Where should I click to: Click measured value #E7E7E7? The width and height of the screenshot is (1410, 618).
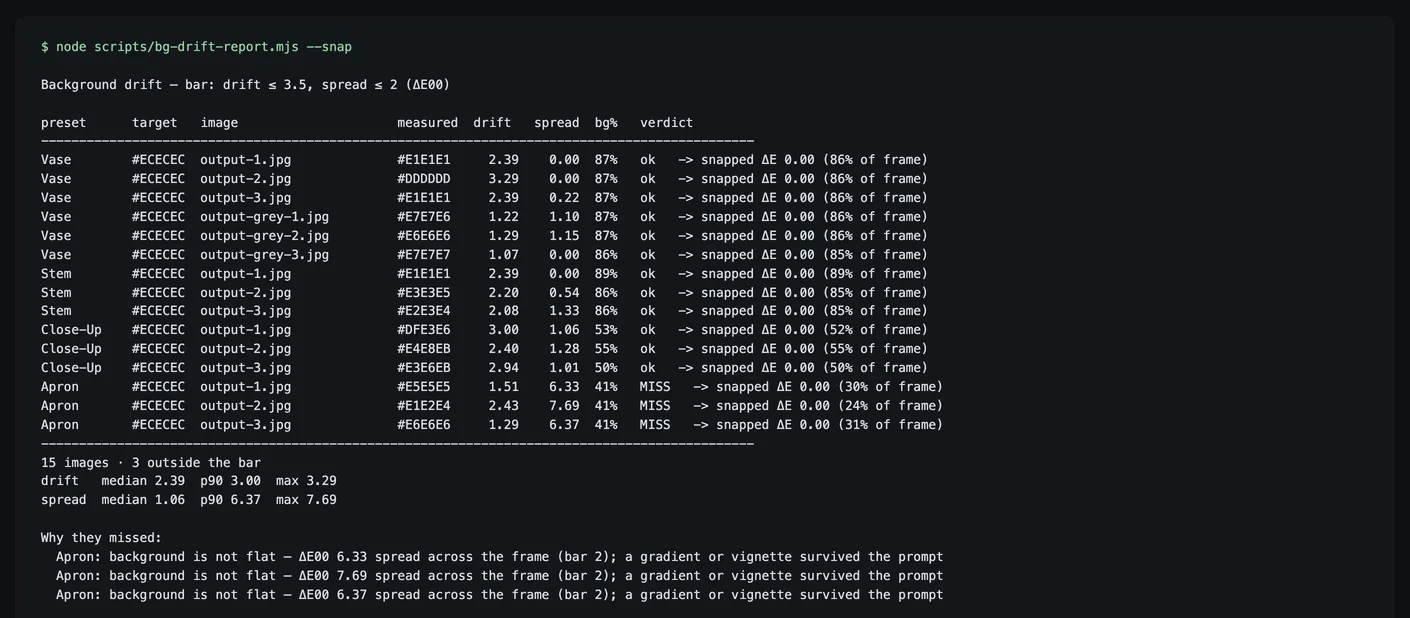click(424, 255)
